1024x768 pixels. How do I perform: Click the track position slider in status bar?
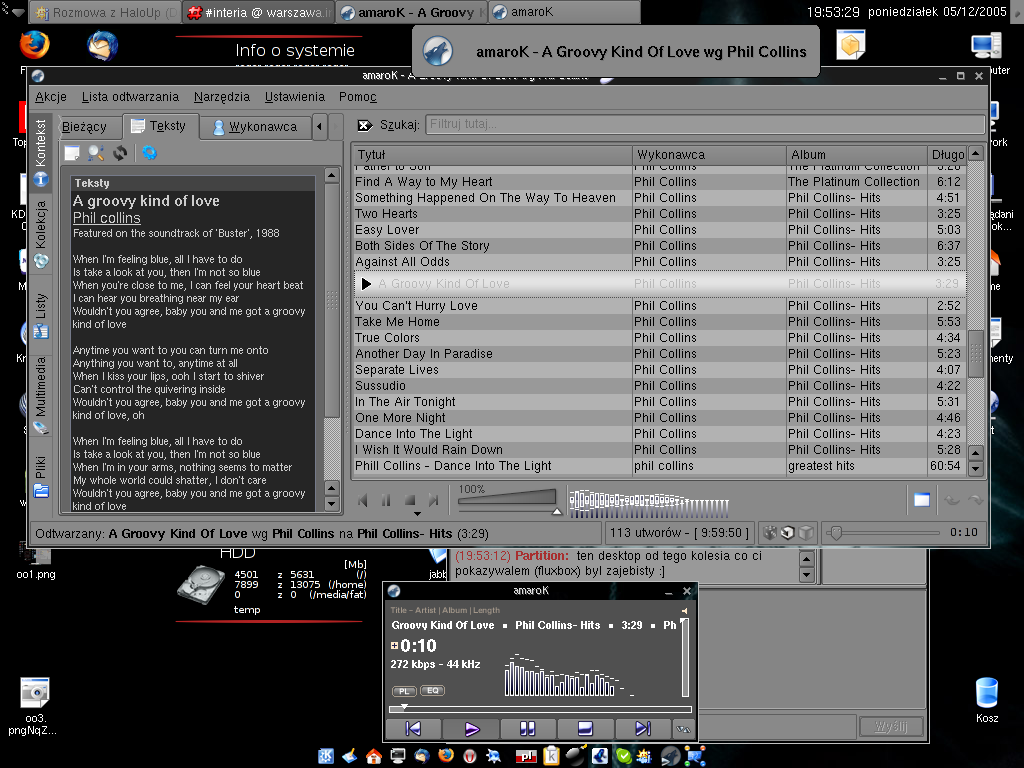click(x=883, y=533)
